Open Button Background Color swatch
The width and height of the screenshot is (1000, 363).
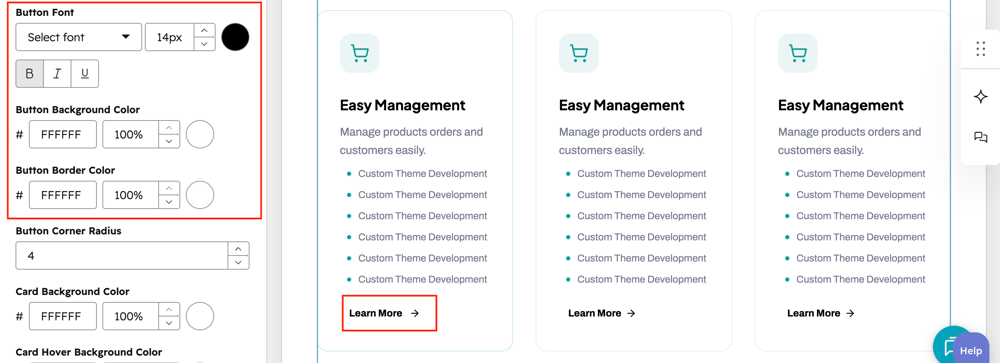coord(200,134)
